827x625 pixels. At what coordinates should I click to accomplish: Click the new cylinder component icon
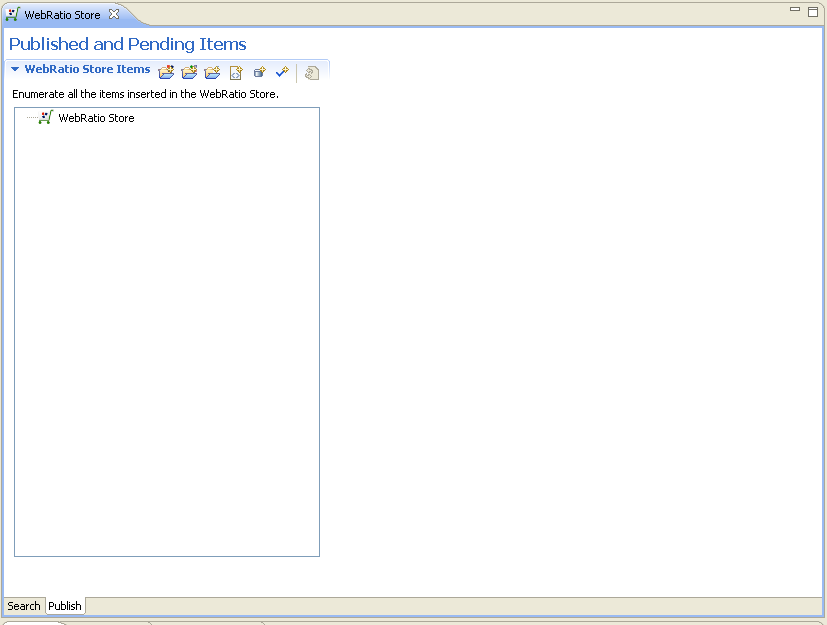tap(259, 72)
